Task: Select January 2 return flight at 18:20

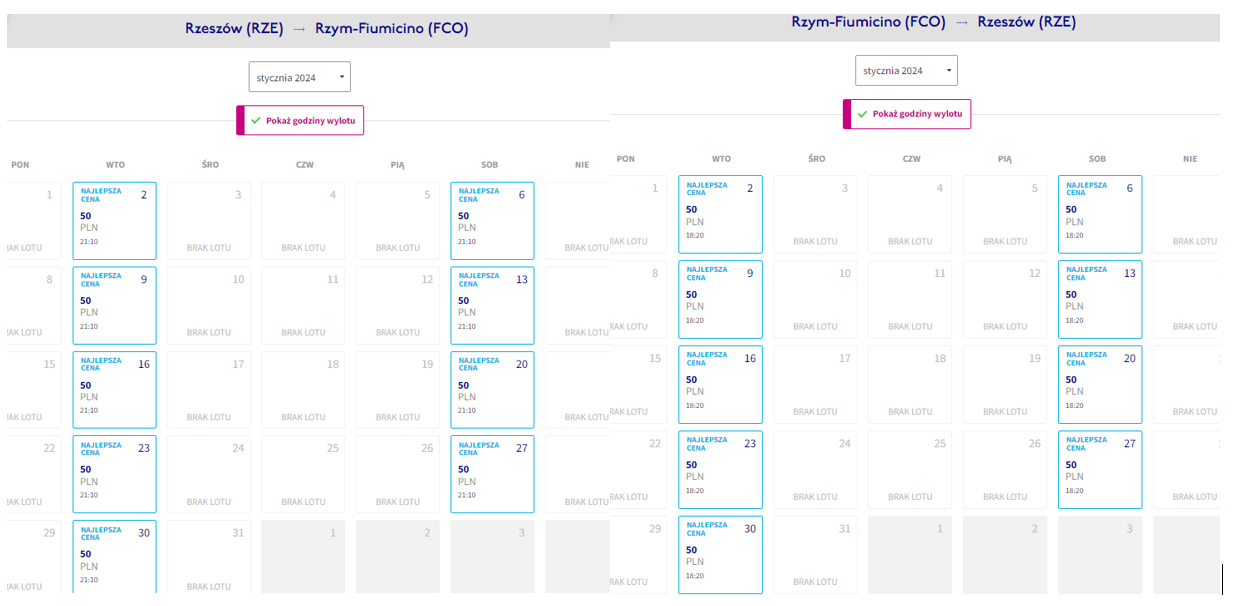Action: point(720,215)
